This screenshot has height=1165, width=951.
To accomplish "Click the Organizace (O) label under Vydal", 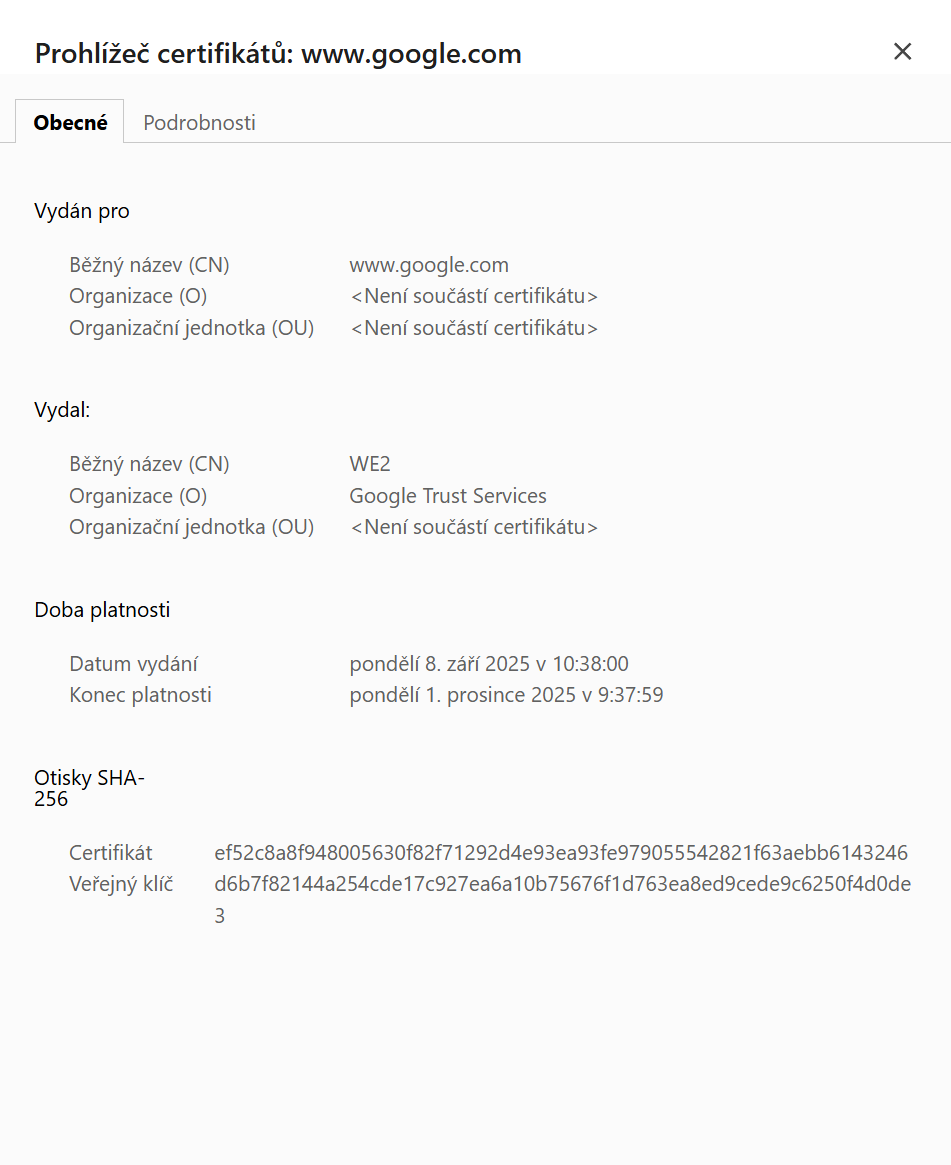I will (137, 495).
